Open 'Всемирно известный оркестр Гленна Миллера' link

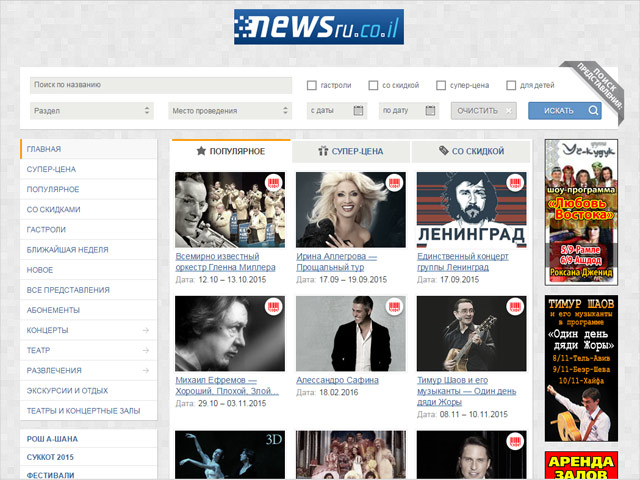pyautogui.click(x=225, y=262)
